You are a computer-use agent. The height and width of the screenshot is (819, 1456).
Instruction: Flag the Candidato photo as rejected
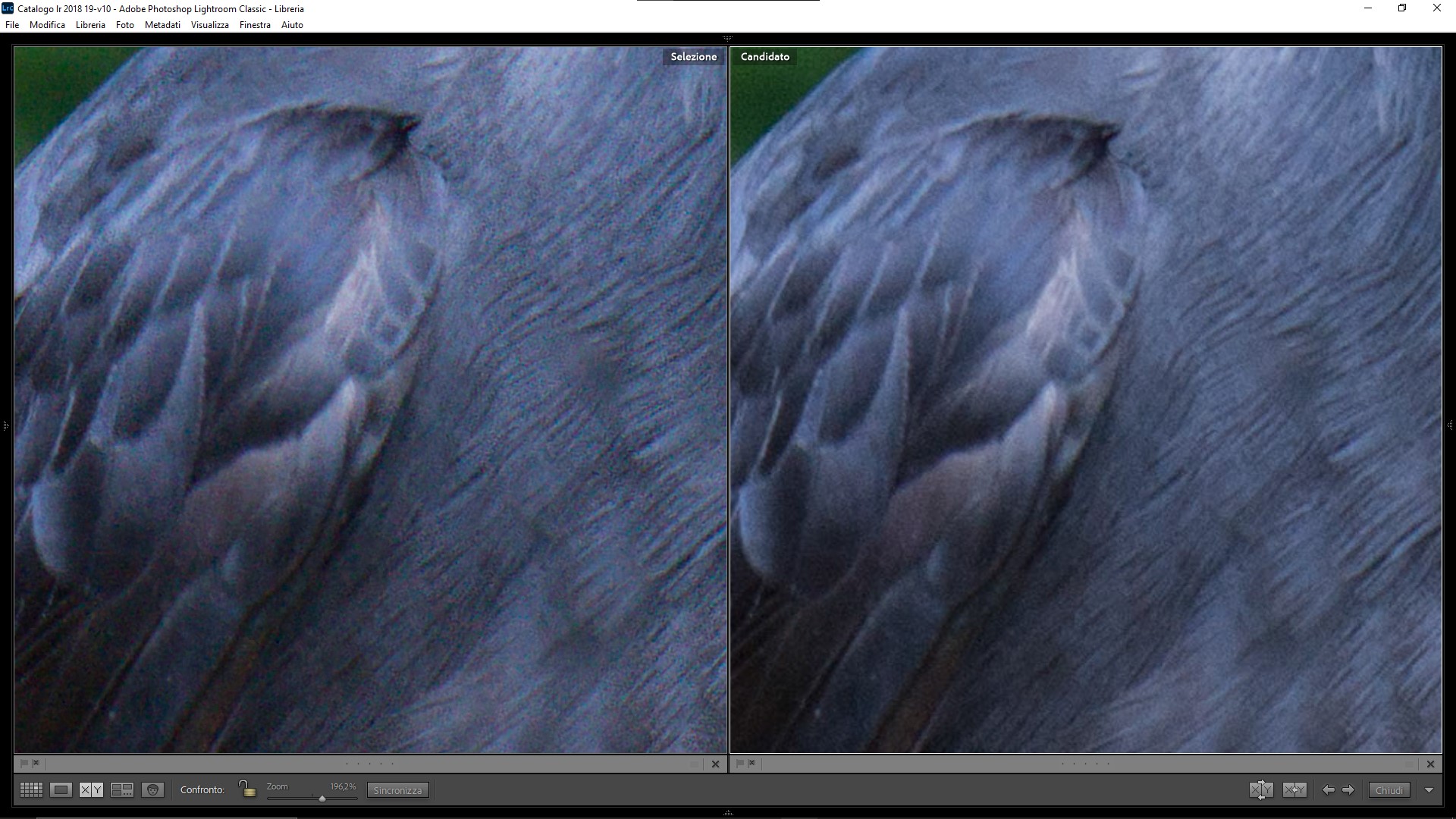click(752, 764)
